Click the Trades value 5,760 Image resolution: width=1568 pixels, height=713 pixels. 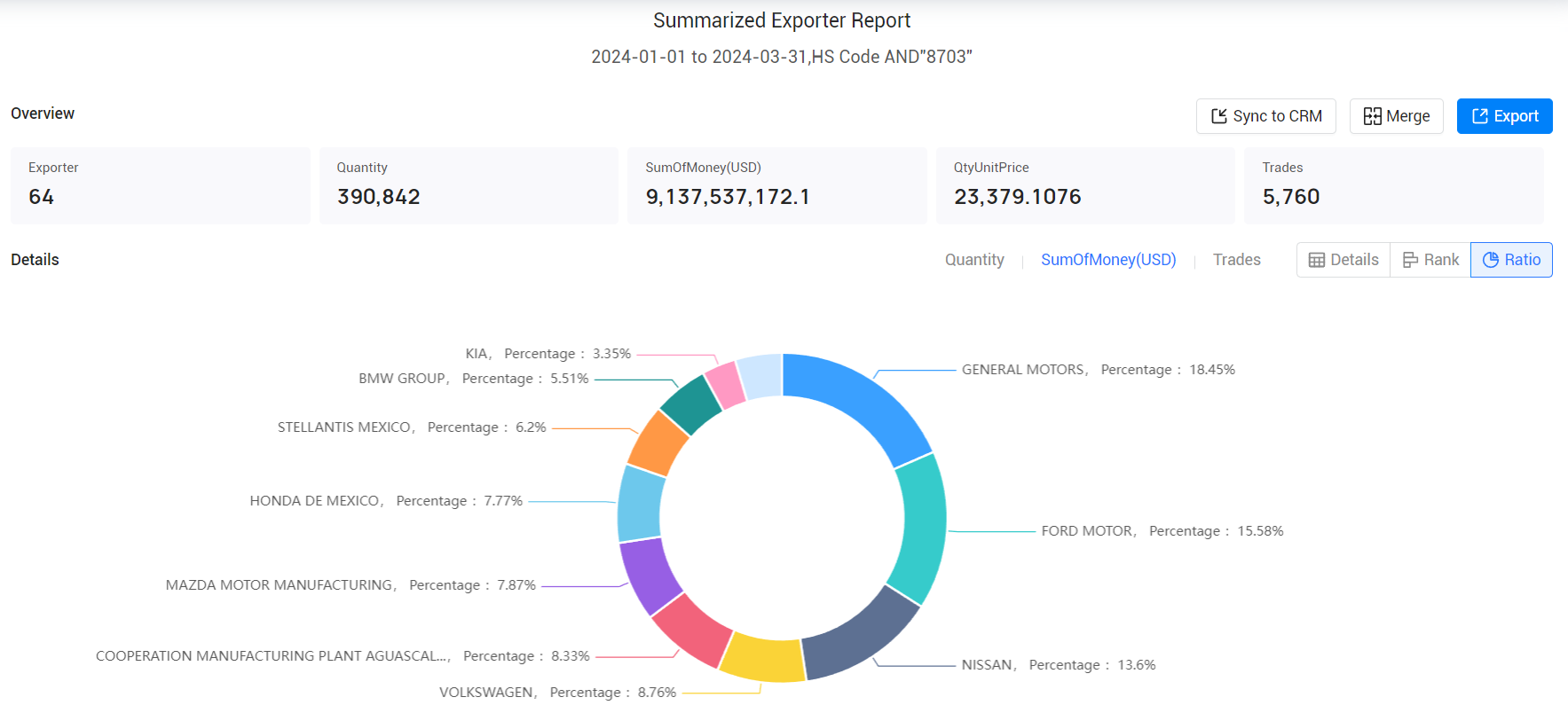[x=1291, y=197]
